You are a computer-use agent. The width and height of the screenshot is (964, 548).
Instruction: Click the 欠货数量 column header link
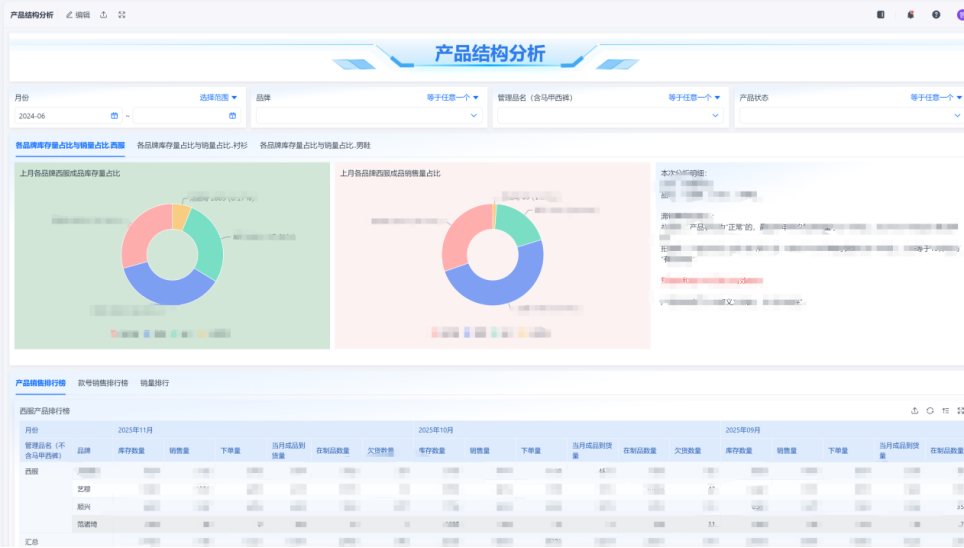pyautogui.click(x=380, y=451)
